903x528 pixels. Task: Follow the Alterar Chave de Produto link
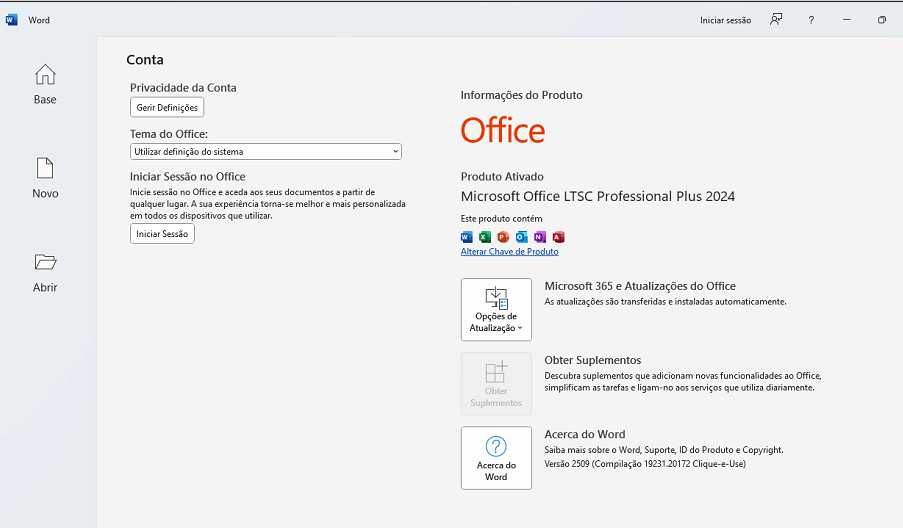tap(509, 252)
